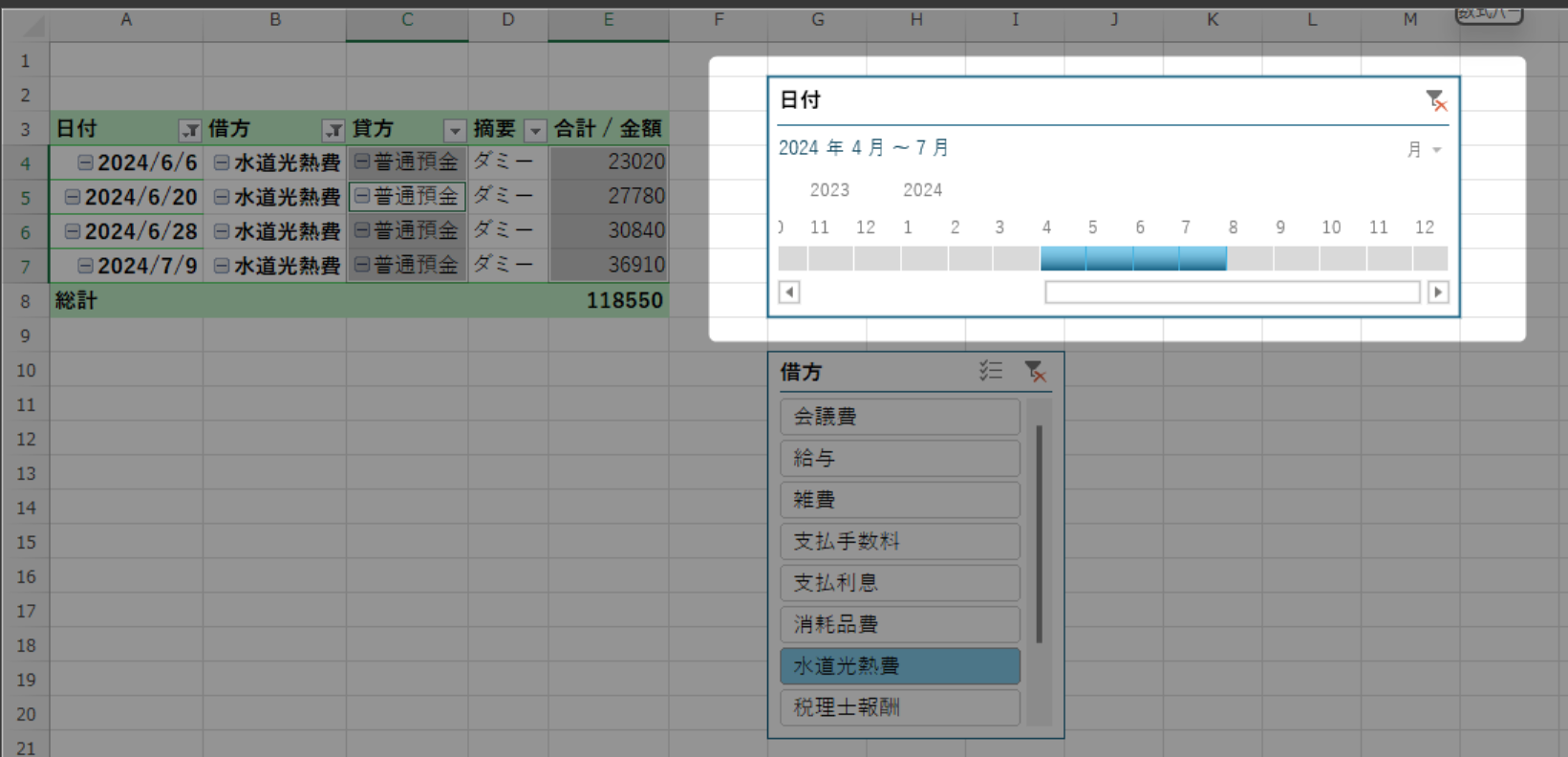The width and height of the screenshot is (1568, 757).
Task: Select 会議費 in the 借方 slicer
Action: [x=899, y=417]
